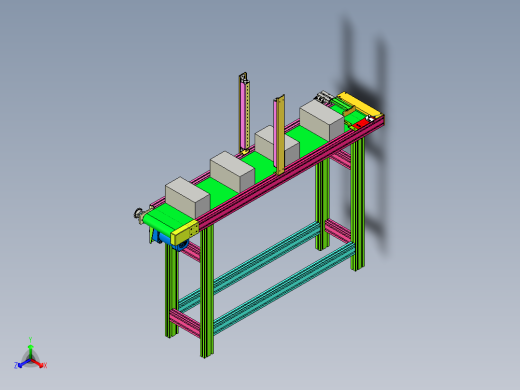Screen dimensions: 520x390
Task: Select the green far-right leg beside the shadow
Action: (358, 203)
